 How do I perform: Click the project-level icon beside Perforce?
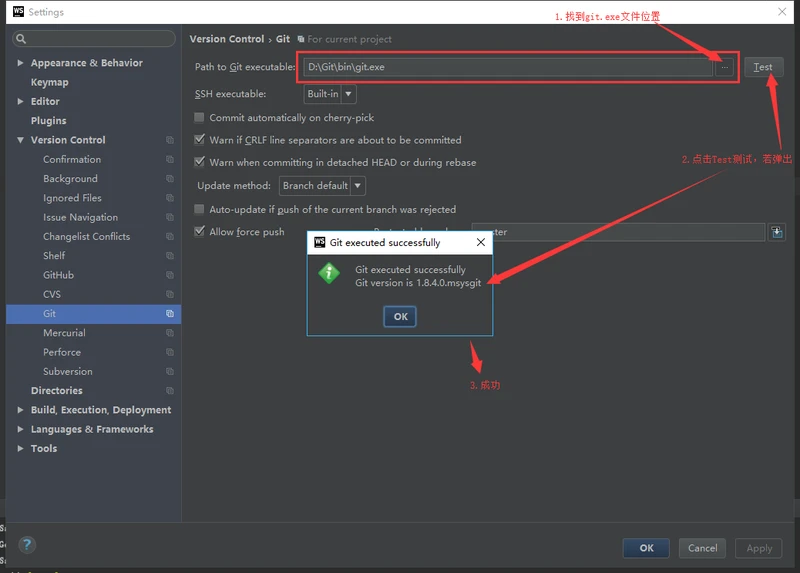(170, 352)
